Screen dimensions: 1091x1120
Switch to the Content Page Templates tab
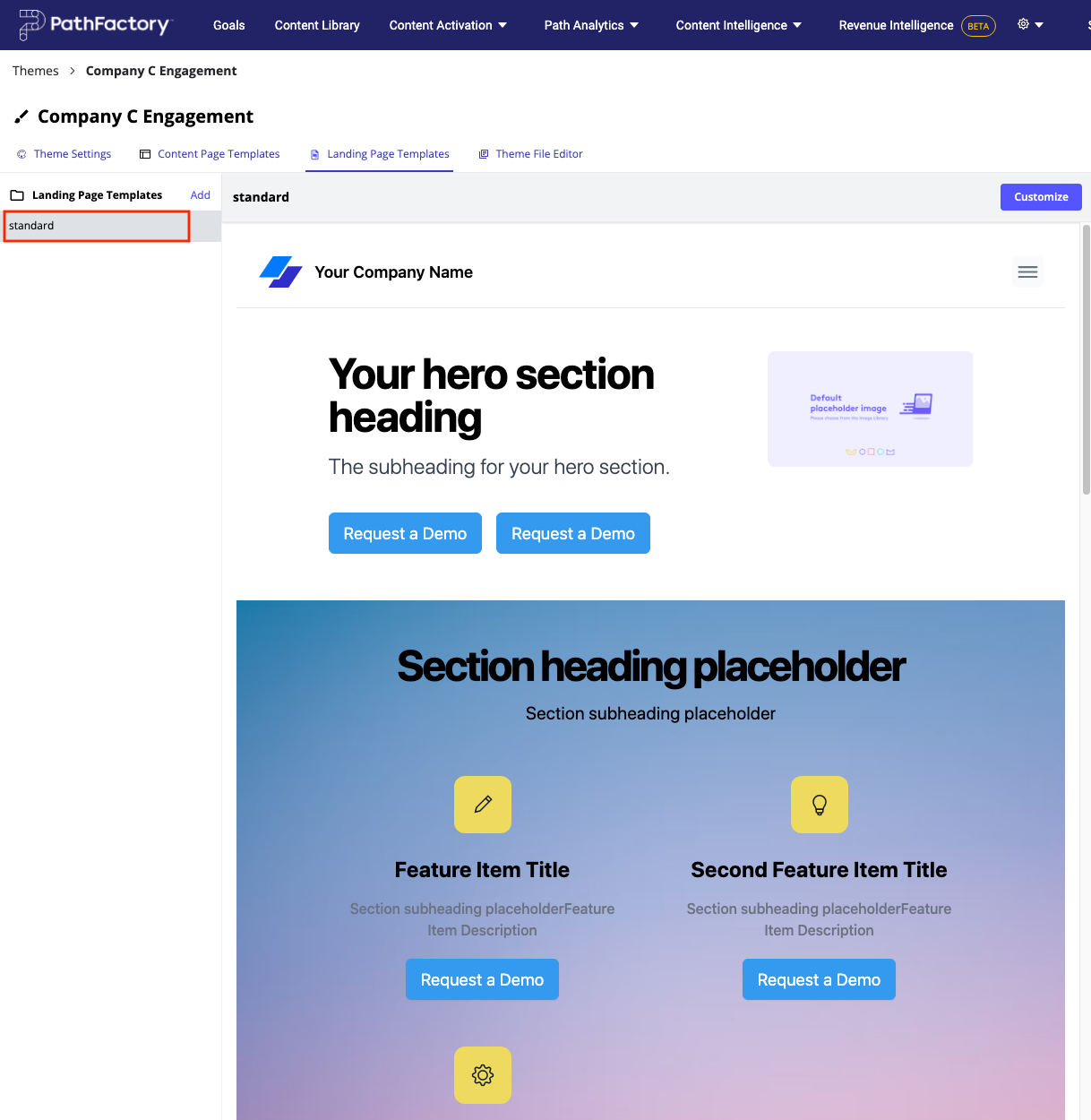(218, 153)
